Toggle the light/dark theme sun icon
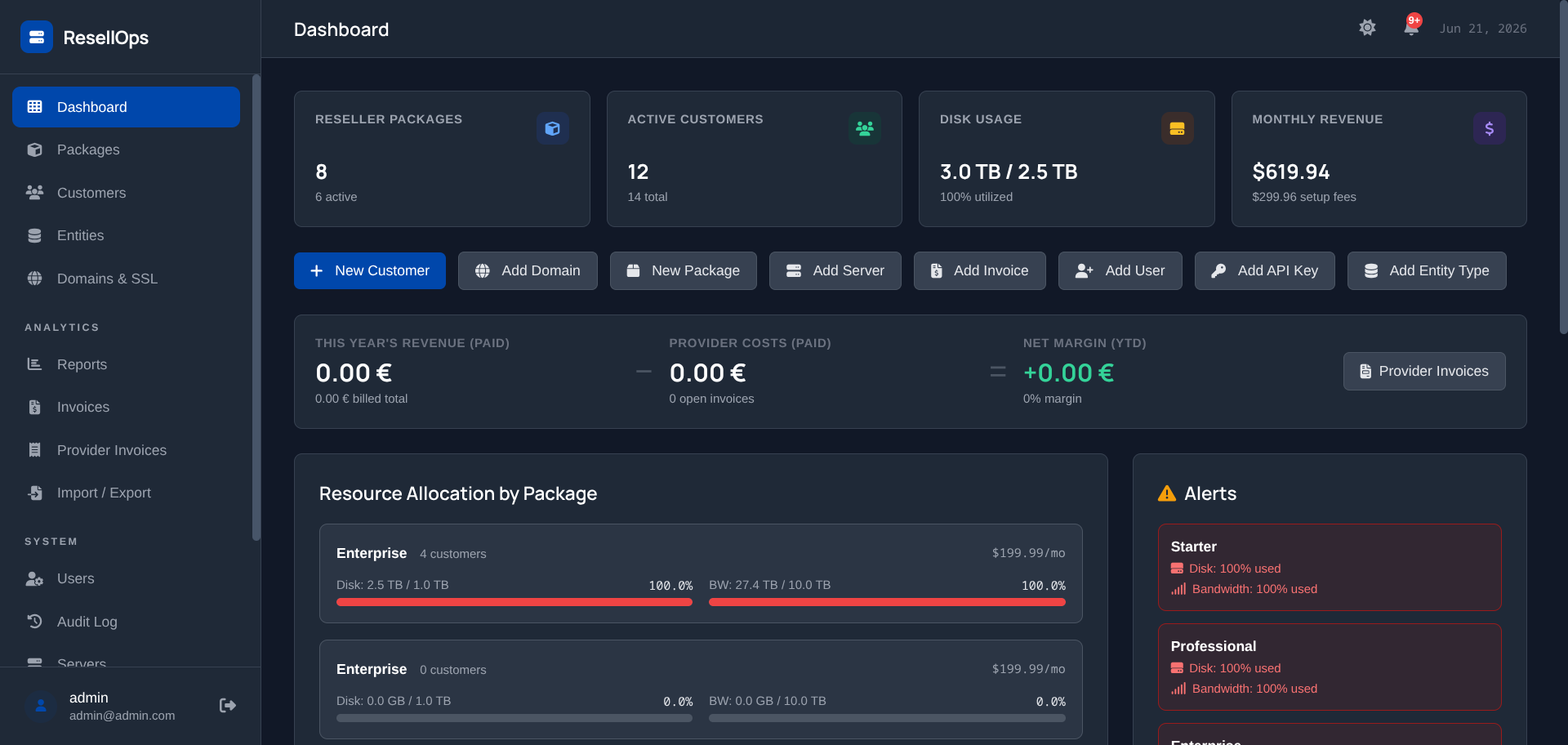 click(x=1367, y=28)
